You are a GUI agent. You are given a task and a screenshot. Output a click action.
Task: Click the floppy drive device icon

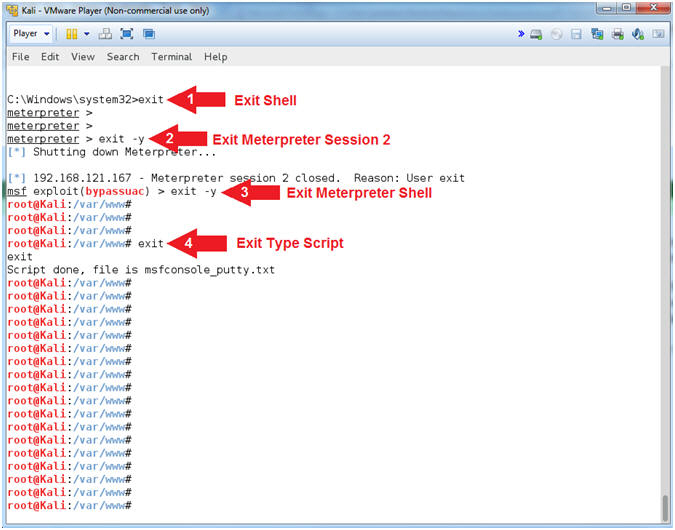(576, 34)
